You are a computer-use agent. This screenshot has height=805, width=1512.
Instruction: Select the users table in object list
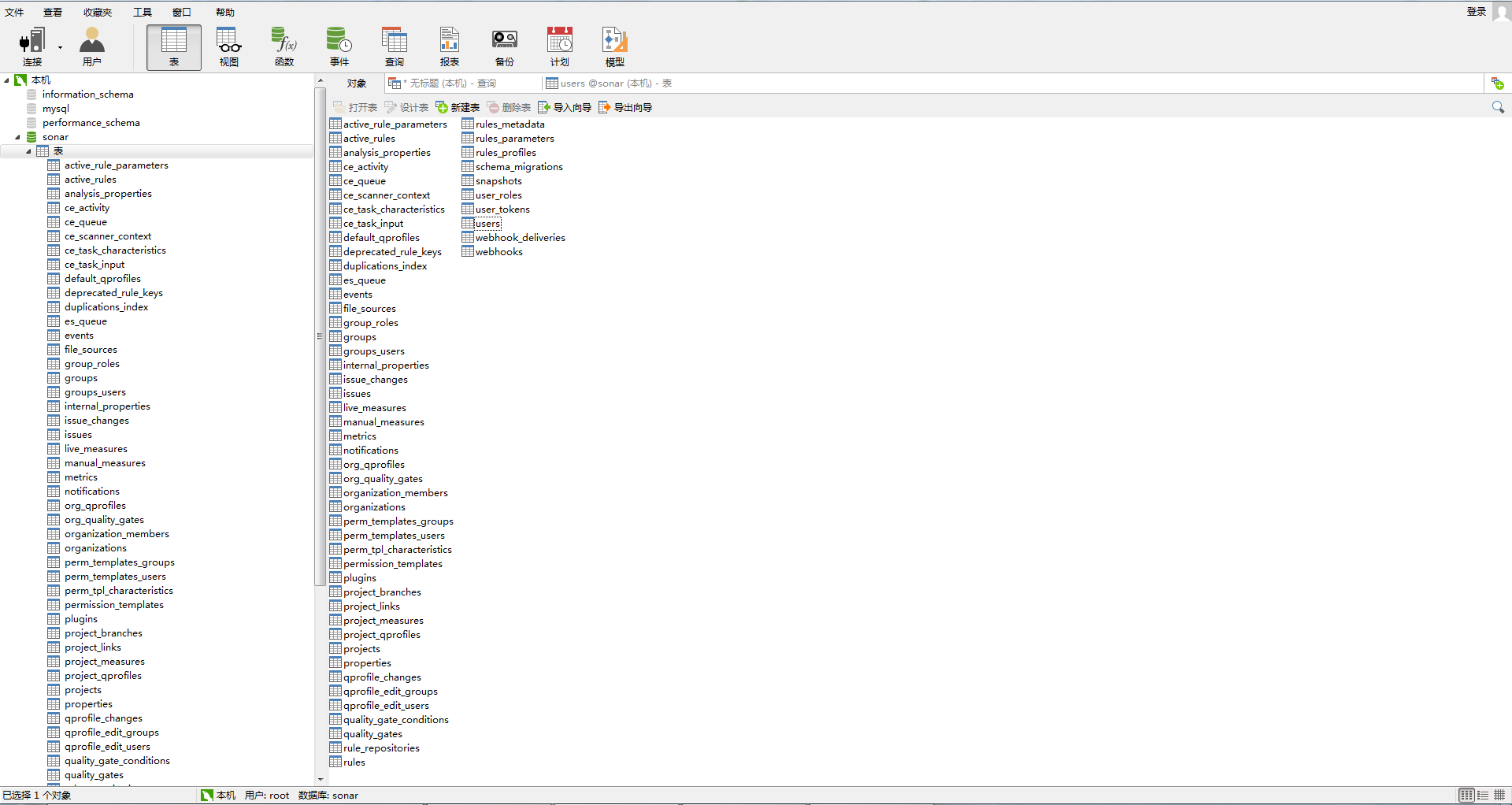click(487, 224)
